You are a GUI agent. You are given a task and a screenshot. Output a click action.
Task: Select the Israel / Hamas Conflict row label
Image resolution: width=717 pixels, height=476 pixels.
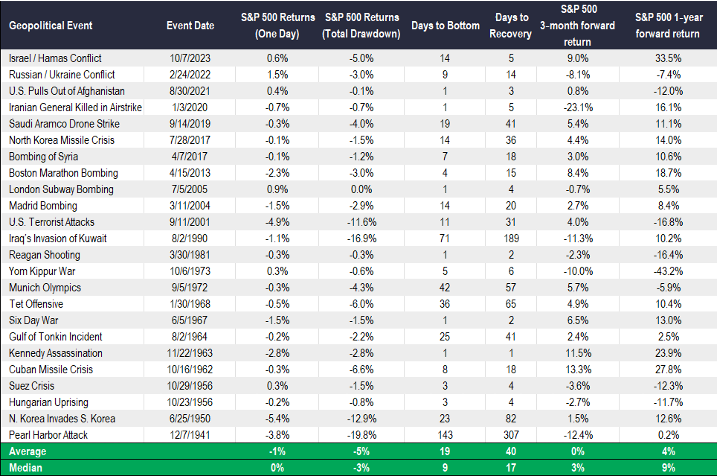[52, 60]
